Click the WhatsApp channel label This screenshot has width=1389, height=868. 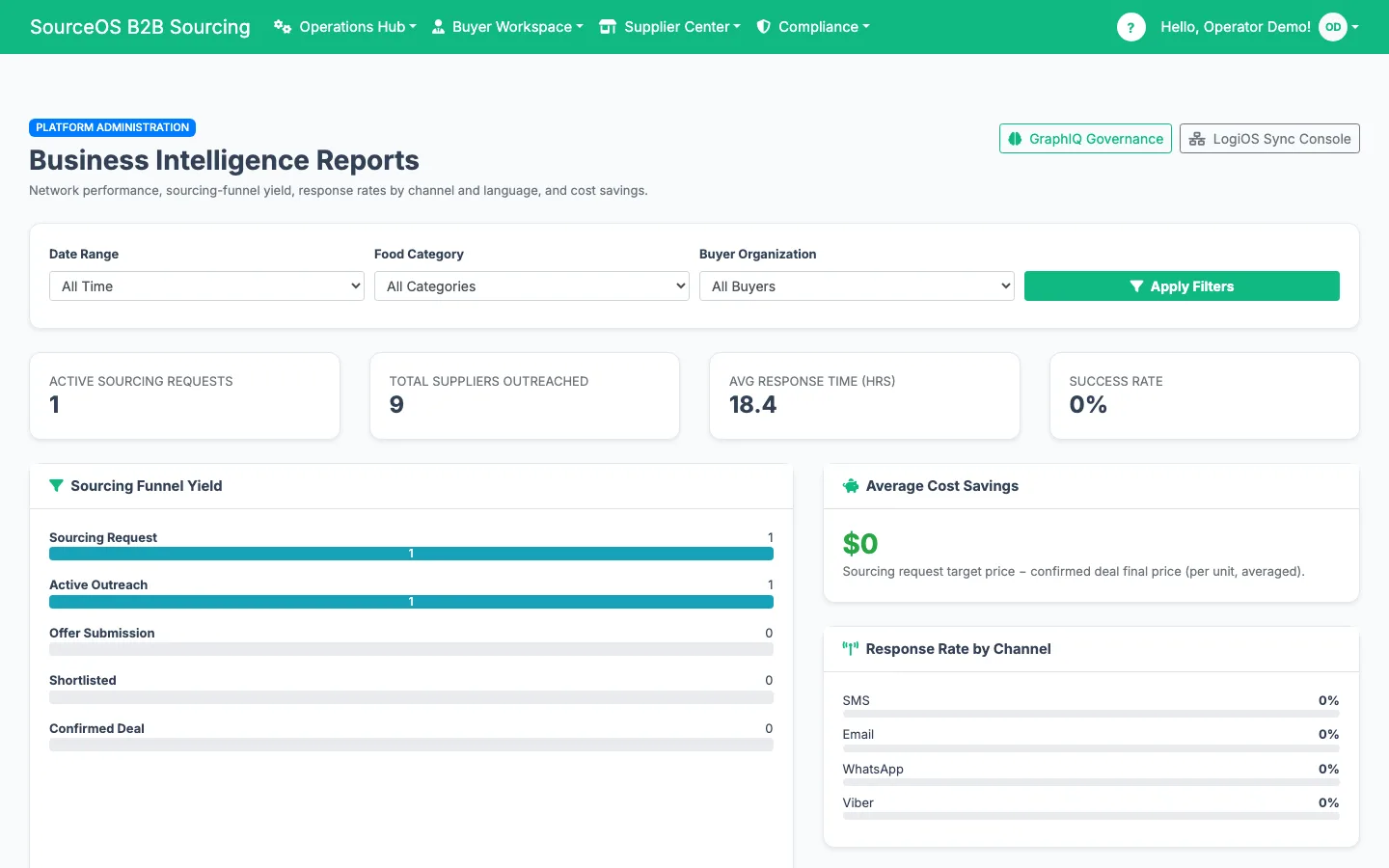click(x=873, y=769)
